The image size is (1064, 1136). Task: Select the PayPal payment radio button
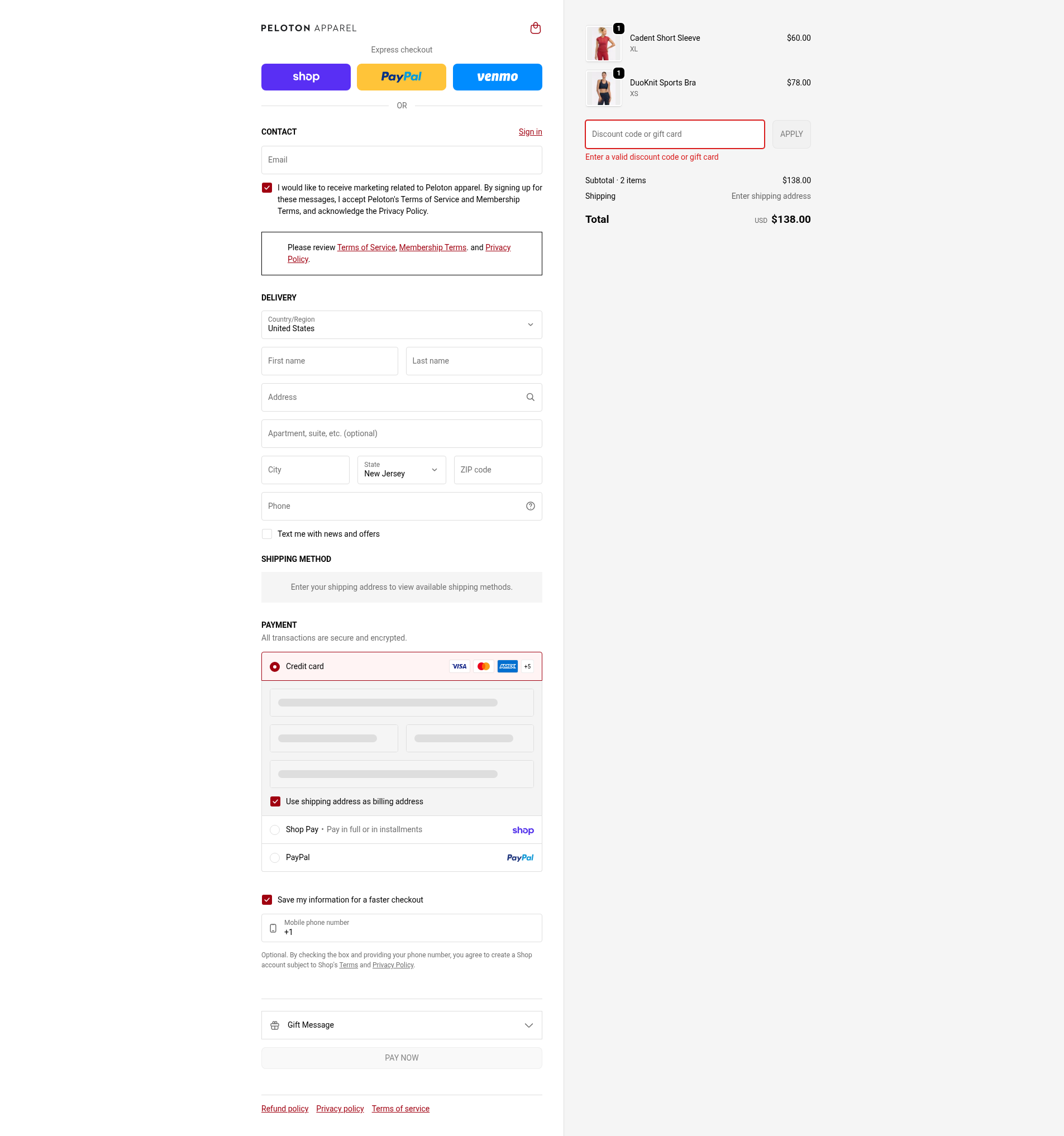(x=274, y=858)
